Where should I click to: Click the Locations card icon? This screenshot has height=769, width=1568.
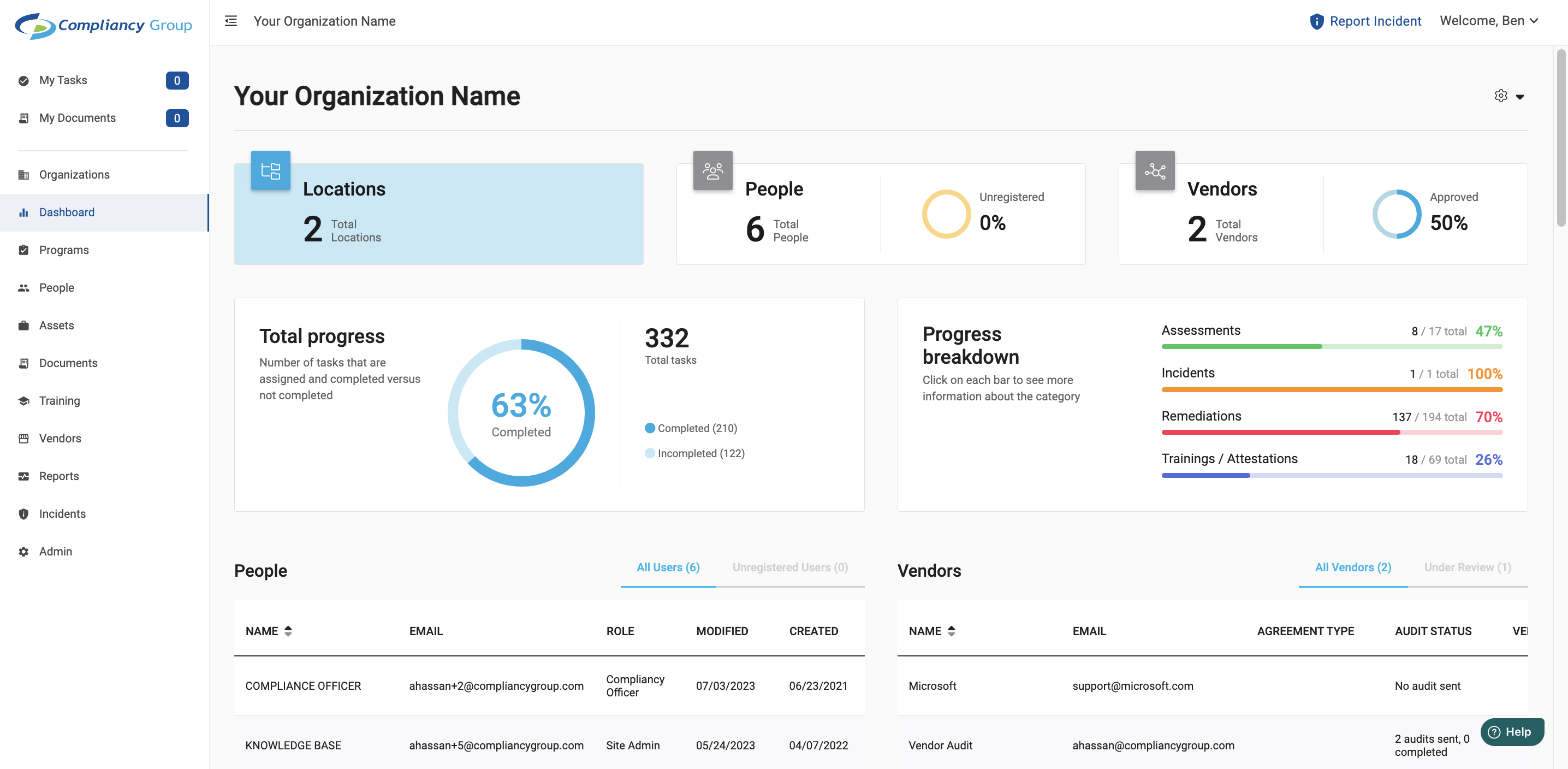(270, 170)
